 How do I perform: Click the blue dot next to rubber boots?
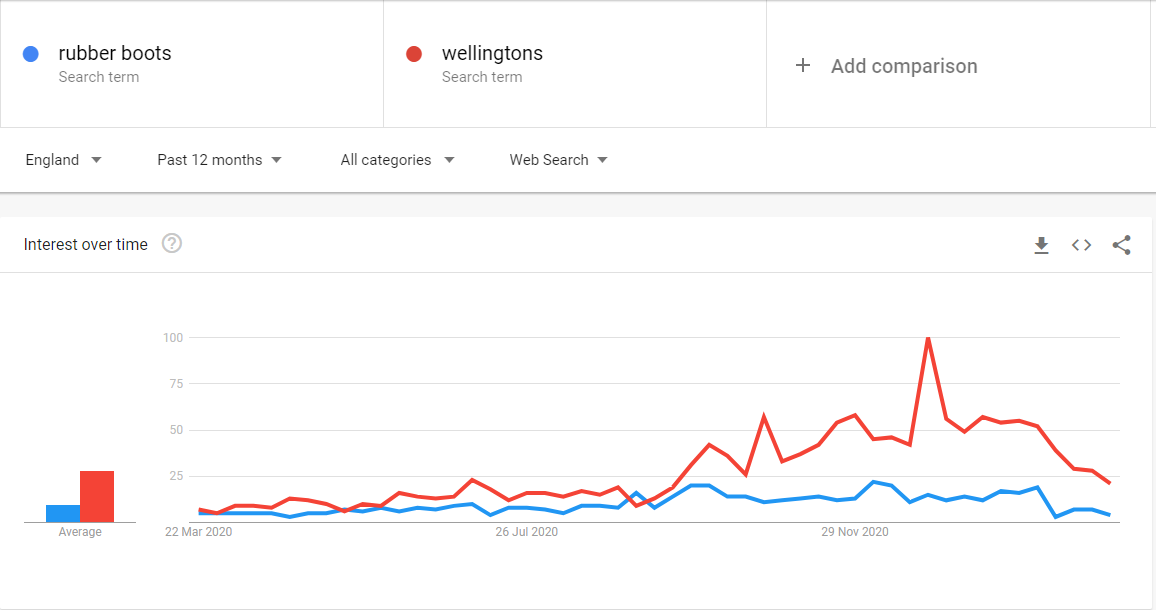[31, 54]
